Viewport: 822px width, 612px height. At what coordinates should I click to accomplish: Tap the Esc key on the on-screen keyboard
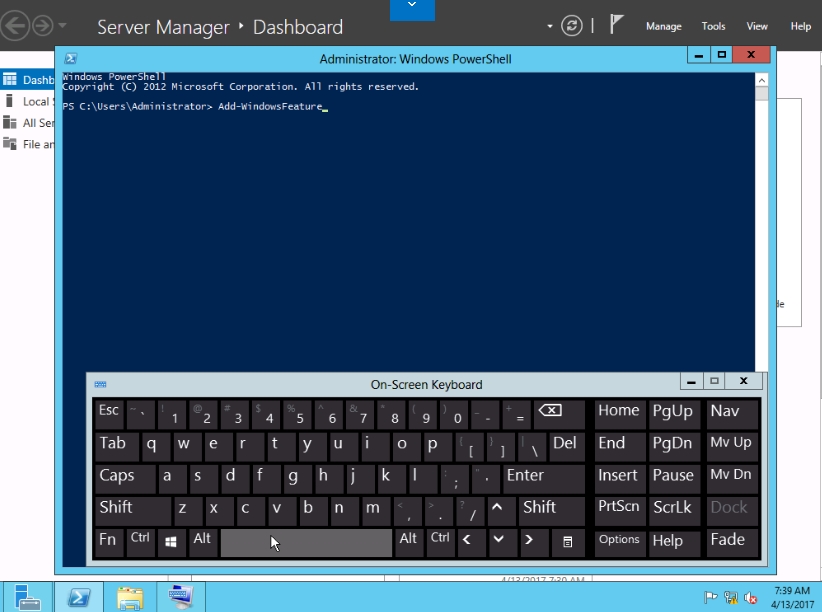(x=109, y=414)
